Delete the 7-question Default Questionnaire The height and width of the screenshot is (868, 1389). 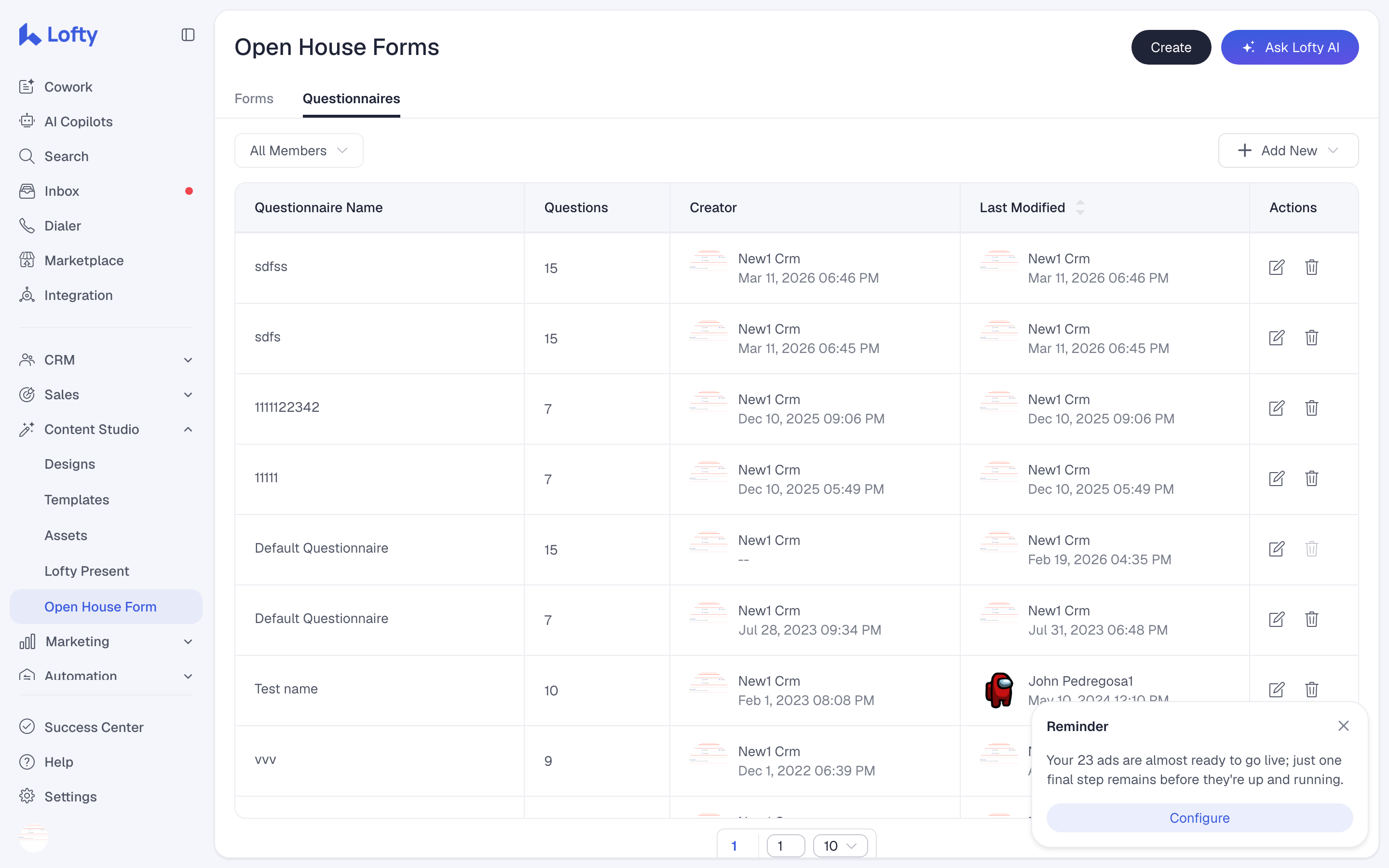[1311, 620]
